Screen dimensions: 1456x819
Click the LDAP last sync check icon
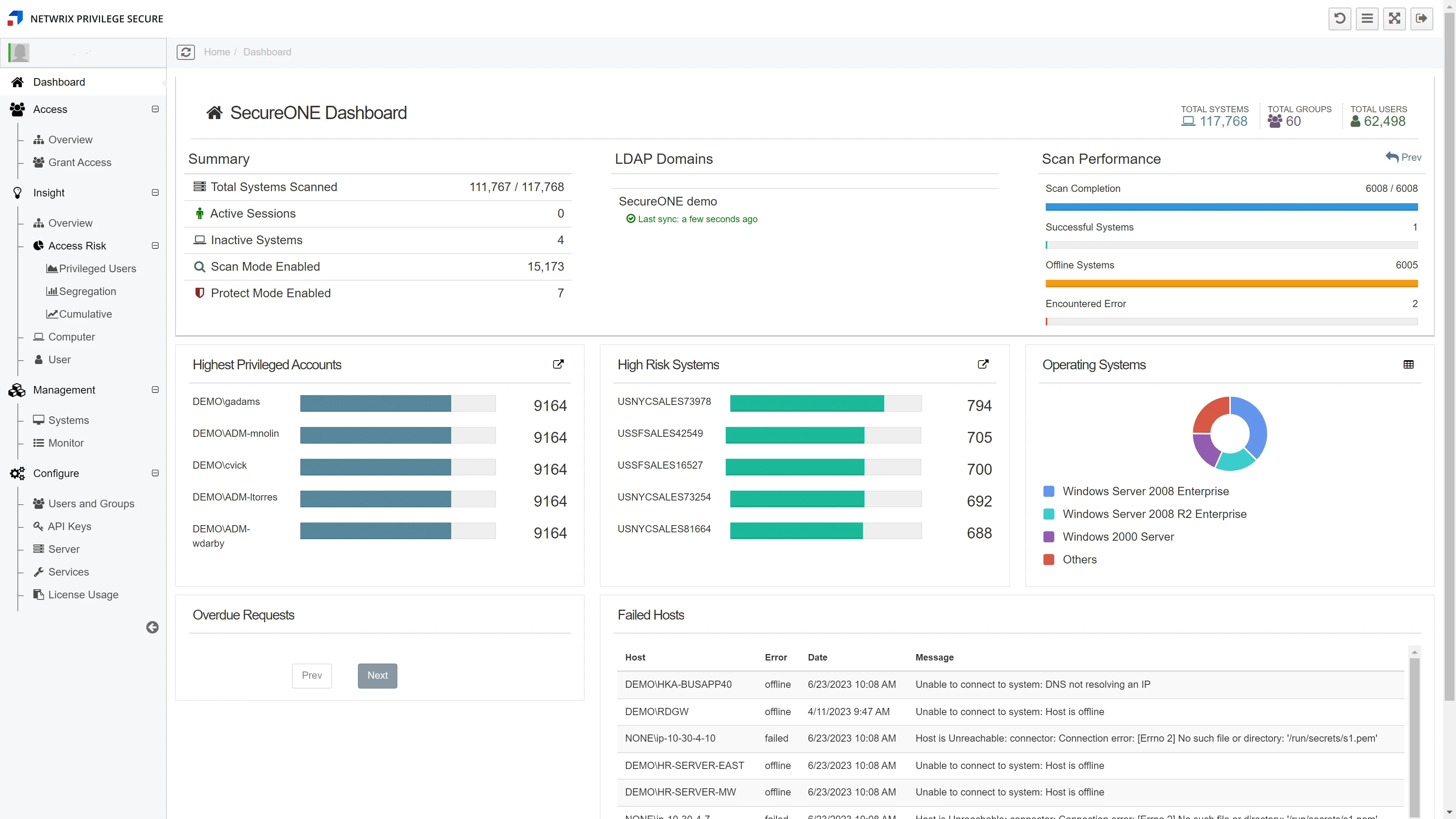[631, 219]
